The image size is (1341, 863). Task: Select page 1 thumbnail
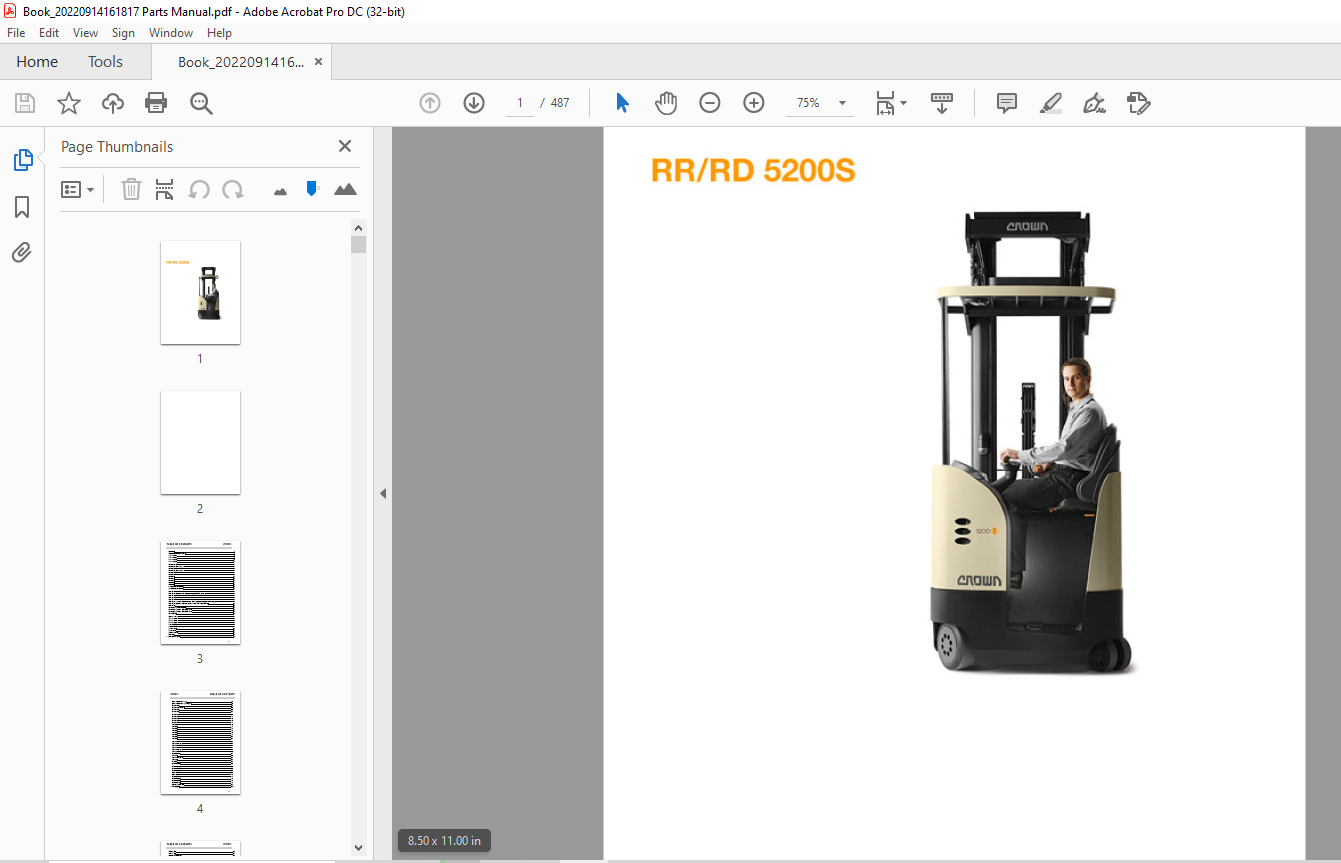[x=200, y=292]
